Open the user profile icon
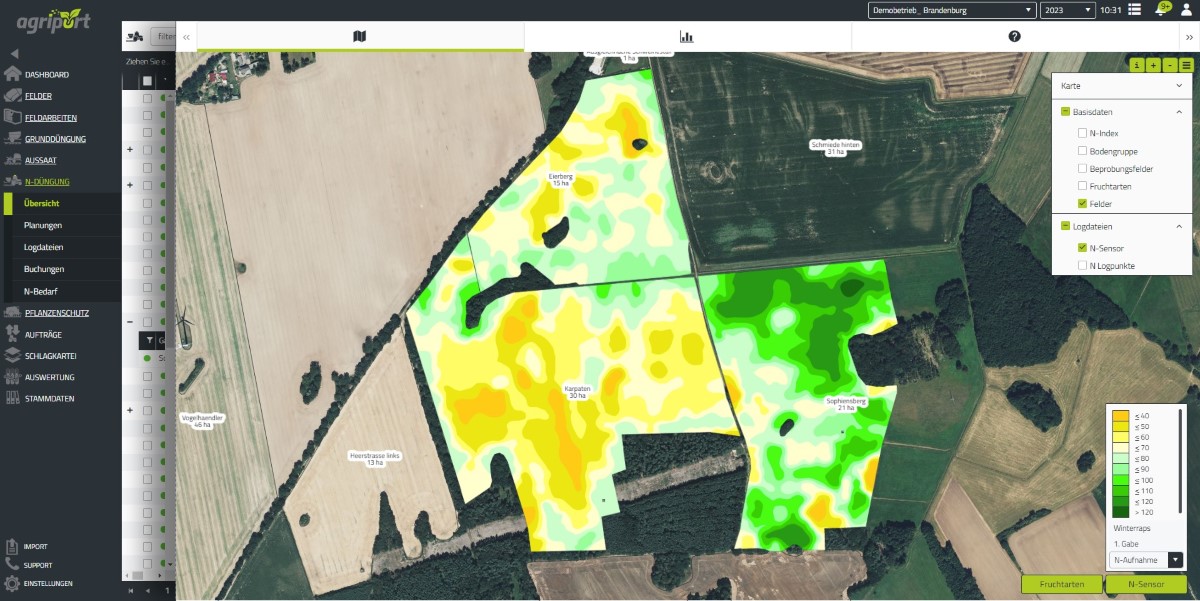The width and height of the screenshot is (1200, 601). click(1187, 10)
